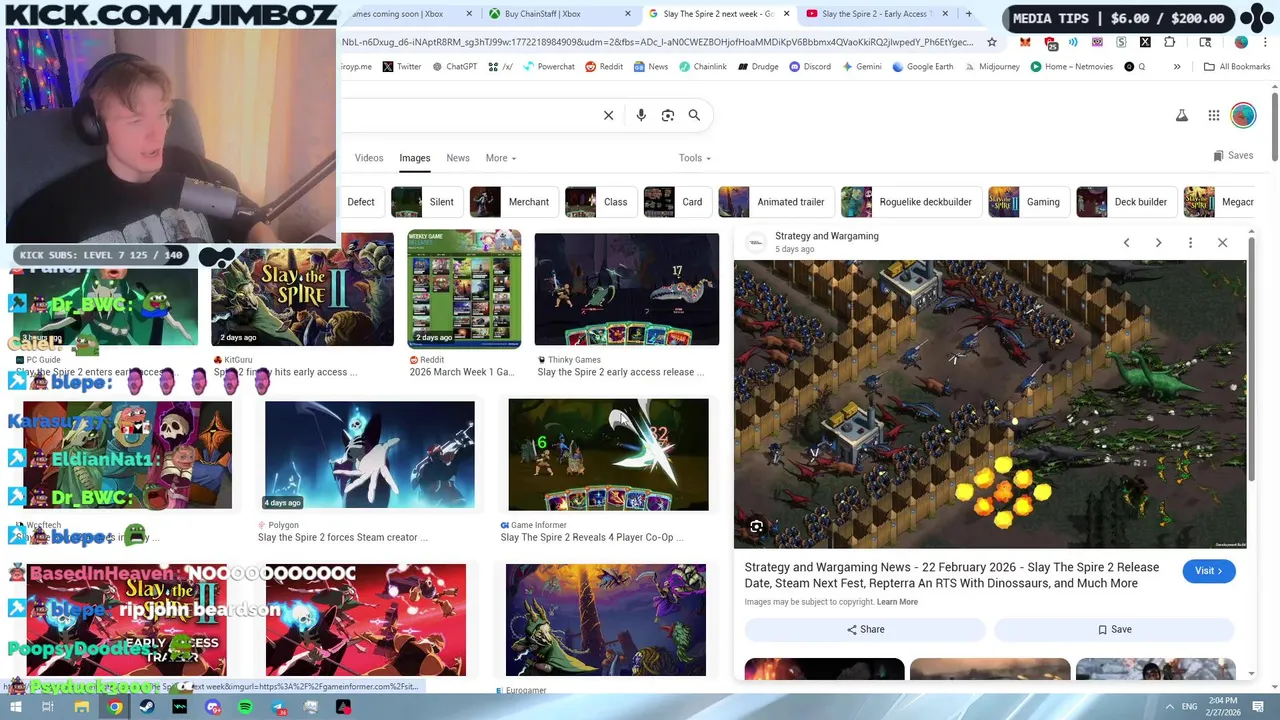Open Twitter bookmark
The width and height of the screenshot is (1280, 720).
[402, 67]
